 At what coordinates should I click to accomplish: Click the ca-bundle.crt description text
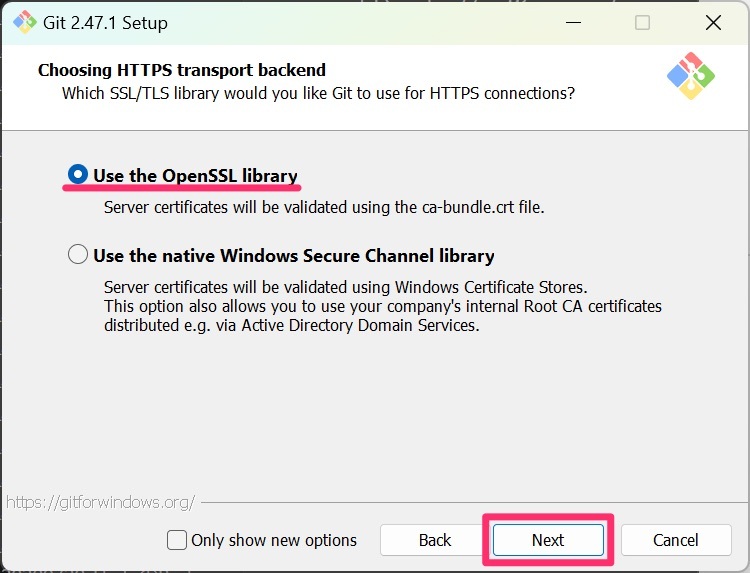pyautogui.click(x=324, y=207)
